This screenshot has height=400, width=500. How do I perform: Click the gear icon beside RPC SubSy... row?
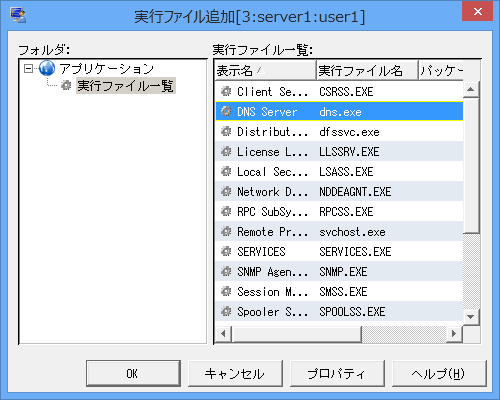226,211
